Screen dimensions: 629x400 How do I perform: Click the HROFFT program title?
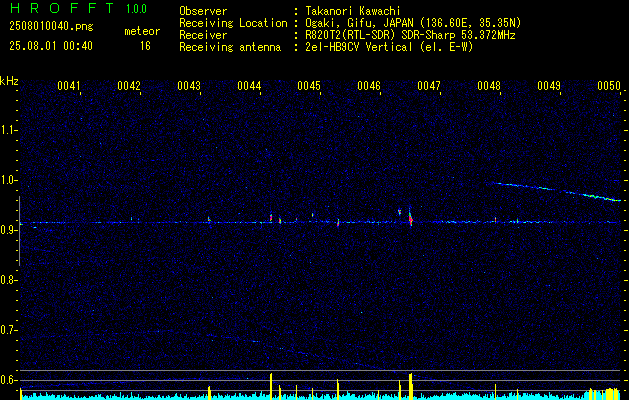click(x=62, y=8)
